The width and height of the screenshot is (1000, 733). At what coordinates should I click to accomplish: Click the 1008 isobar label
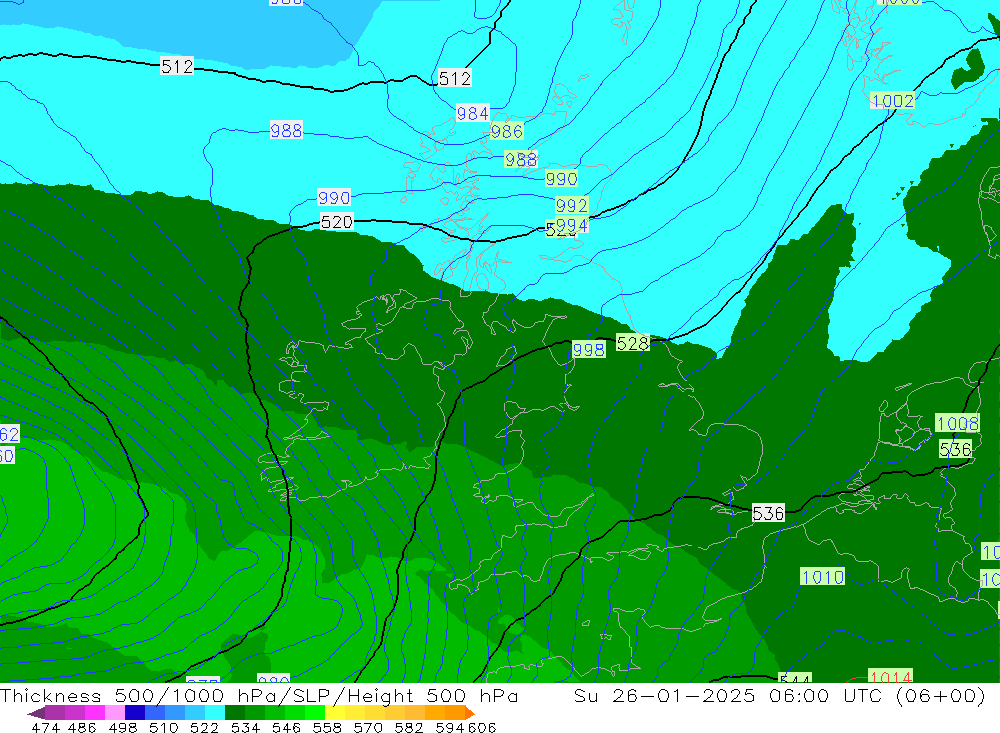pyautogui.click(x=957, y=423)
